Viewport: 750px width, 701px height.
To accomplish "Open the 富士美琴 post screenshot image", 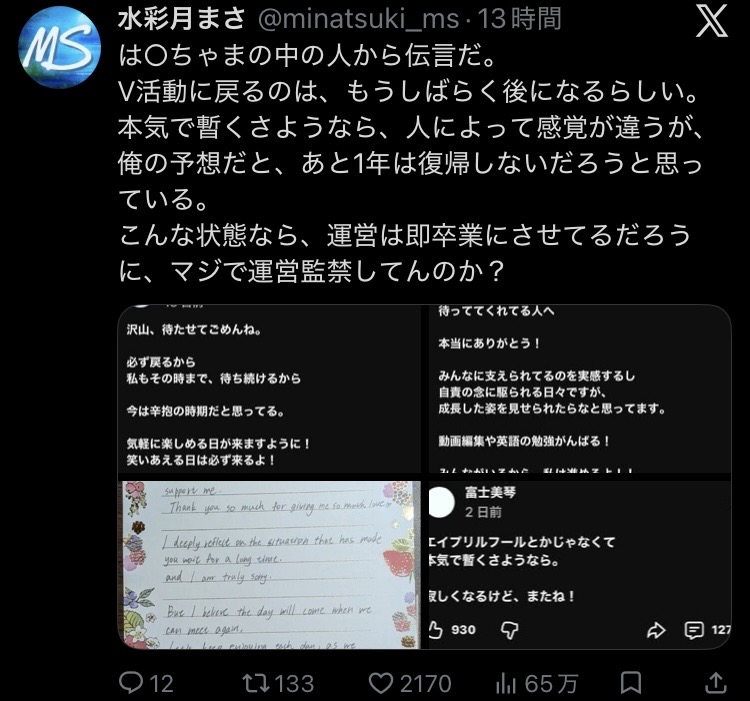I will click(580, 565).
